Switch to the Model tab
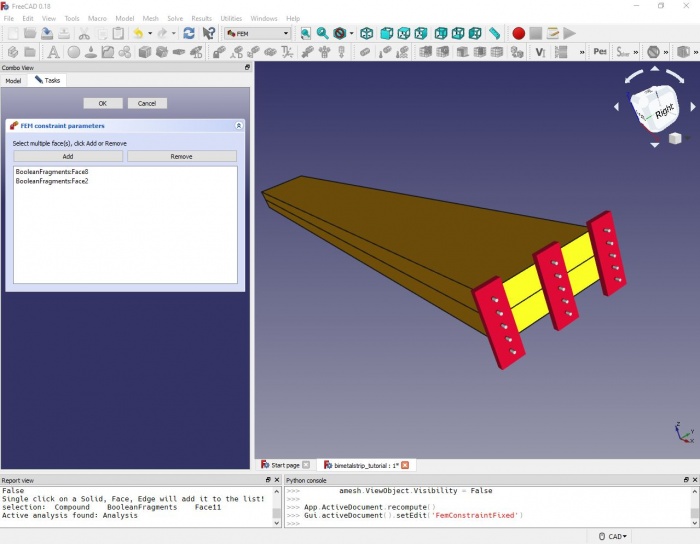This screenshot has width=700, height=544. 13,81
